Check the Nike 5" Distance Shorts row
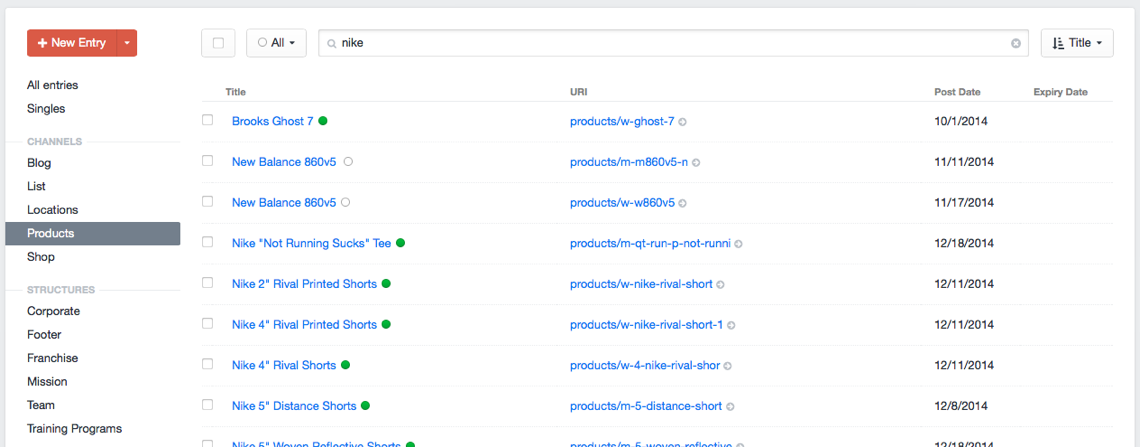Screen dimensions: 1140x447 pos(208,405)
